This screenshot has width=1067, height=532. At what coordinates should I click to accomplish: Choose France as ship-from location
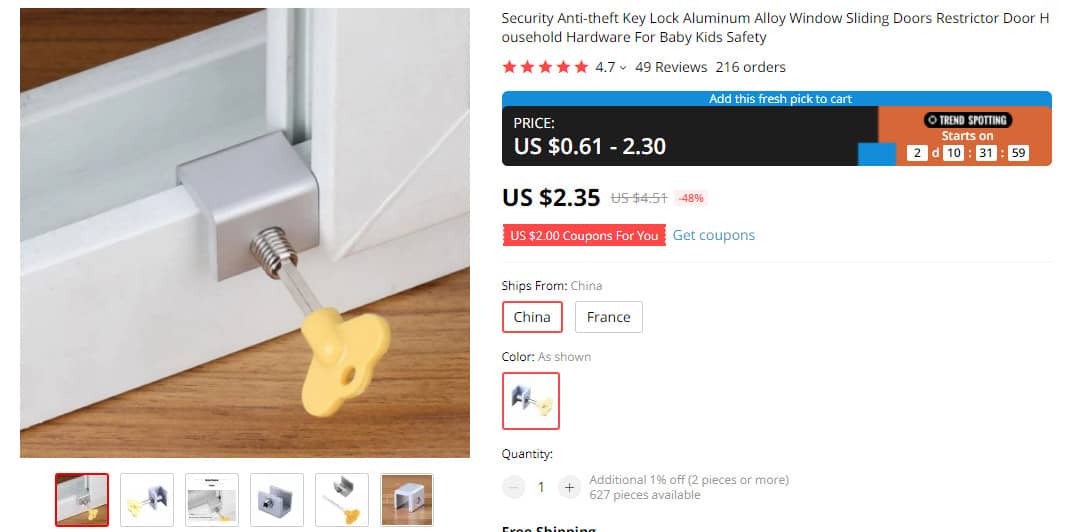coord(608,317)
